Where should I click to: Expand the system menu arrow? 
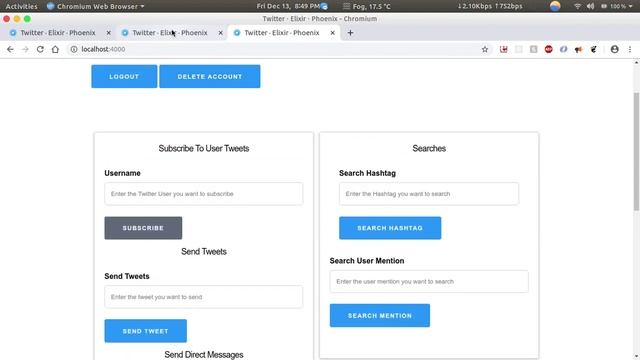pos(631,7)
